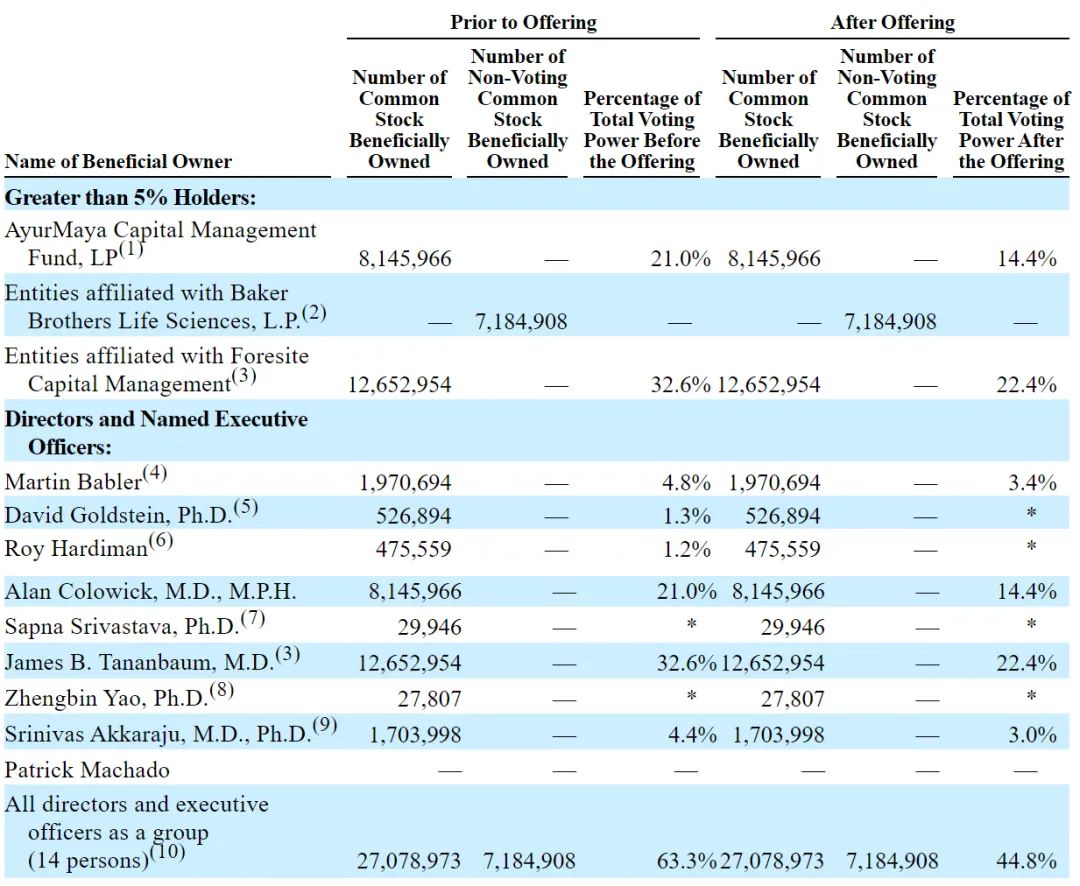Click the 3.0% value for Srinivas Akkaraju
This screenshot has width=1080, height=886.
click(1032, 735)
